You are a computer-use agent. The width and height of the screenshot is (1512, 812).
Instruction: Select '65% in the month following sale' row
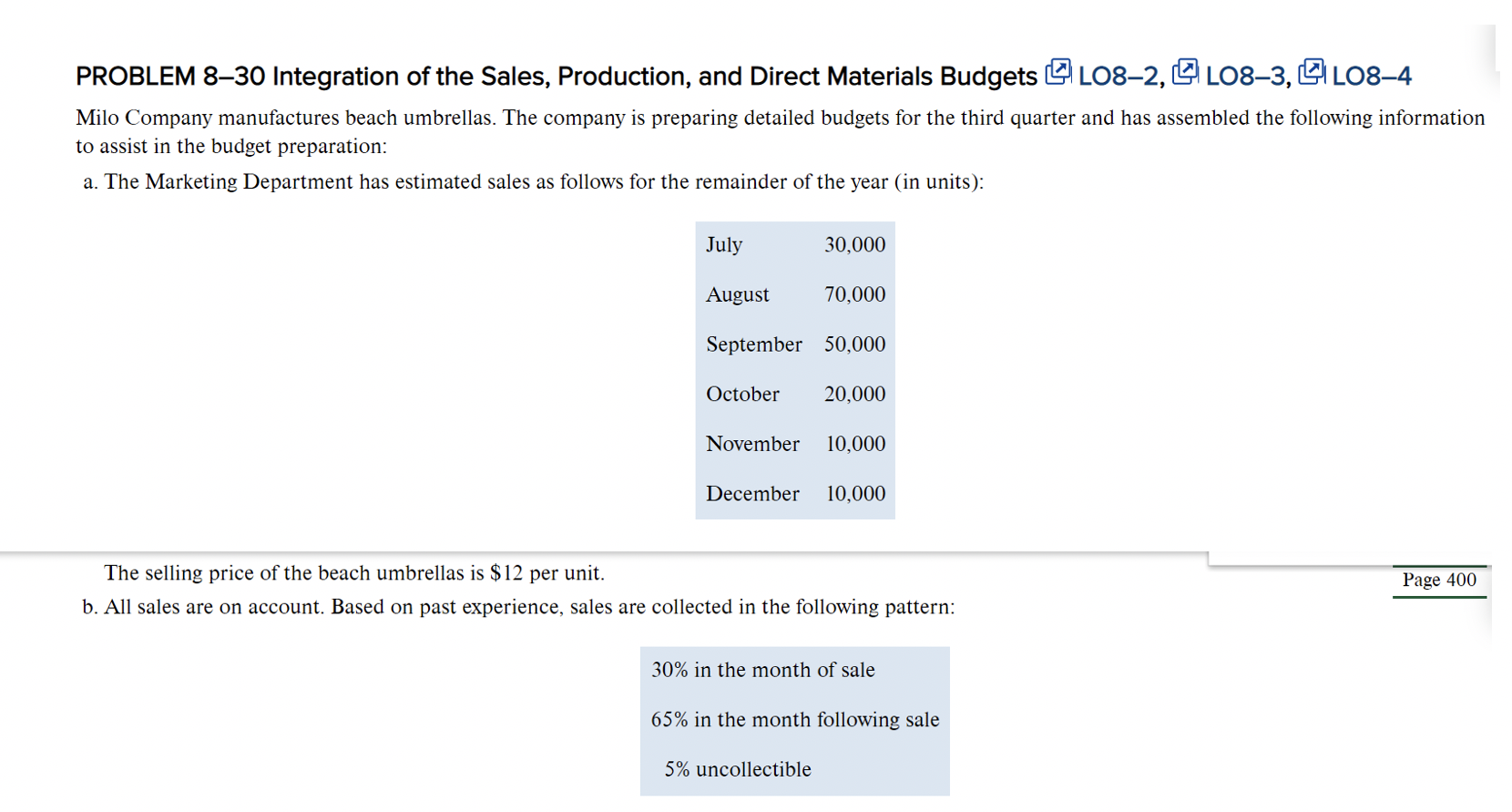point(794,720)
